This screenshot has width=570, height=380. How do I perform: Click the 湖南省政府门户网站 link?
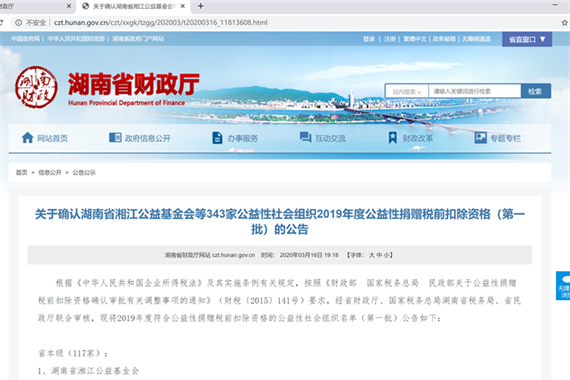coord(138,39)
